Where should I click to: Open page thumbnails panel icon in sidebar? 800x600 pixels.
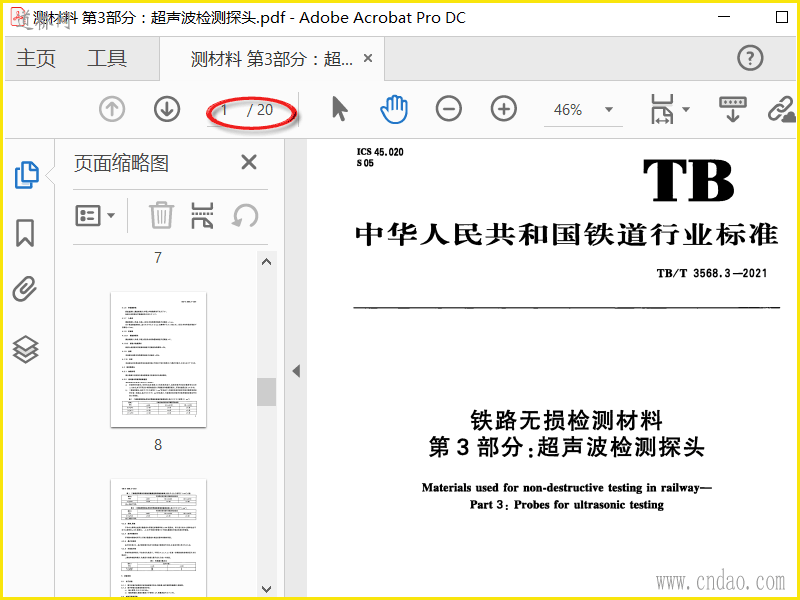26,175
